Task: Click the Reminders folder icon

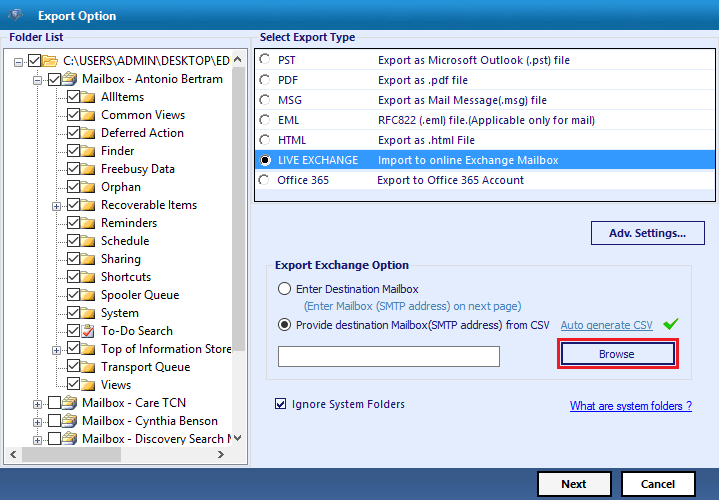Action: tap(88, 223)
